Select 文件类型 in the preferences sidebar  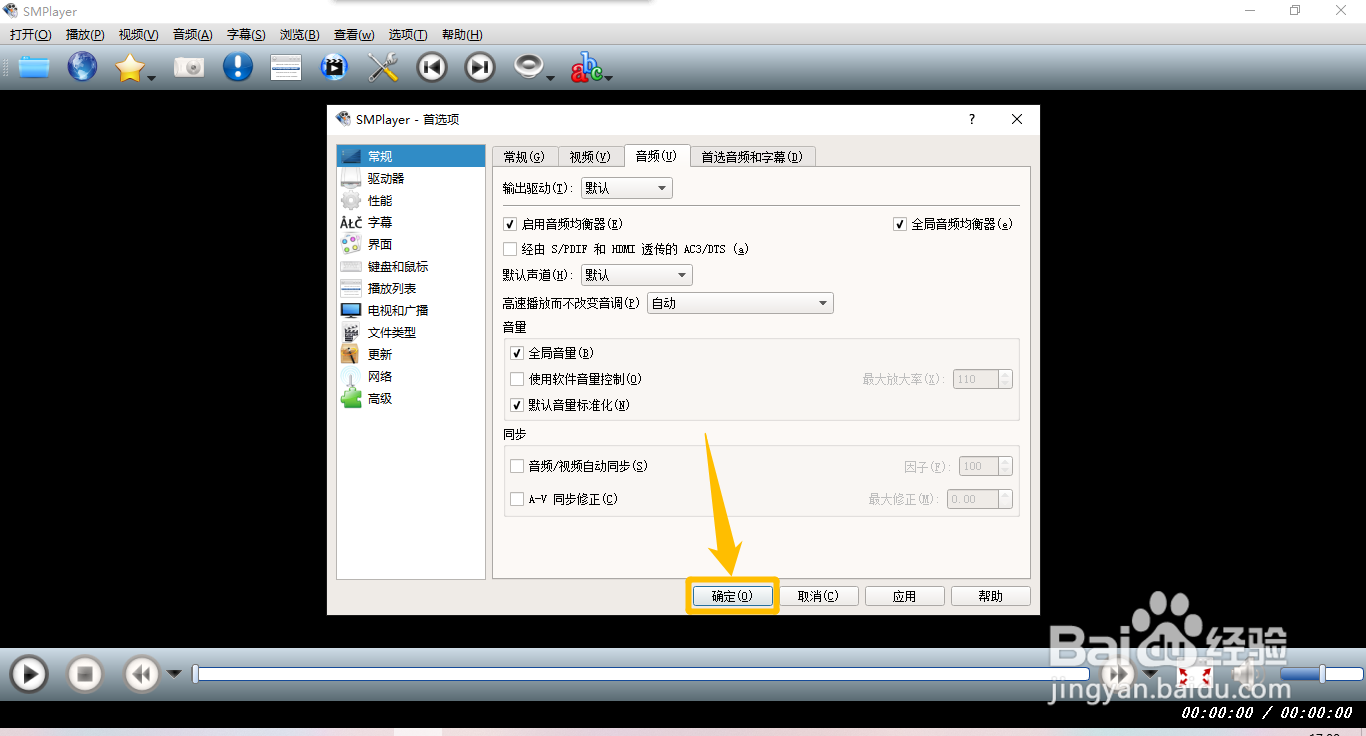[411, 332]
